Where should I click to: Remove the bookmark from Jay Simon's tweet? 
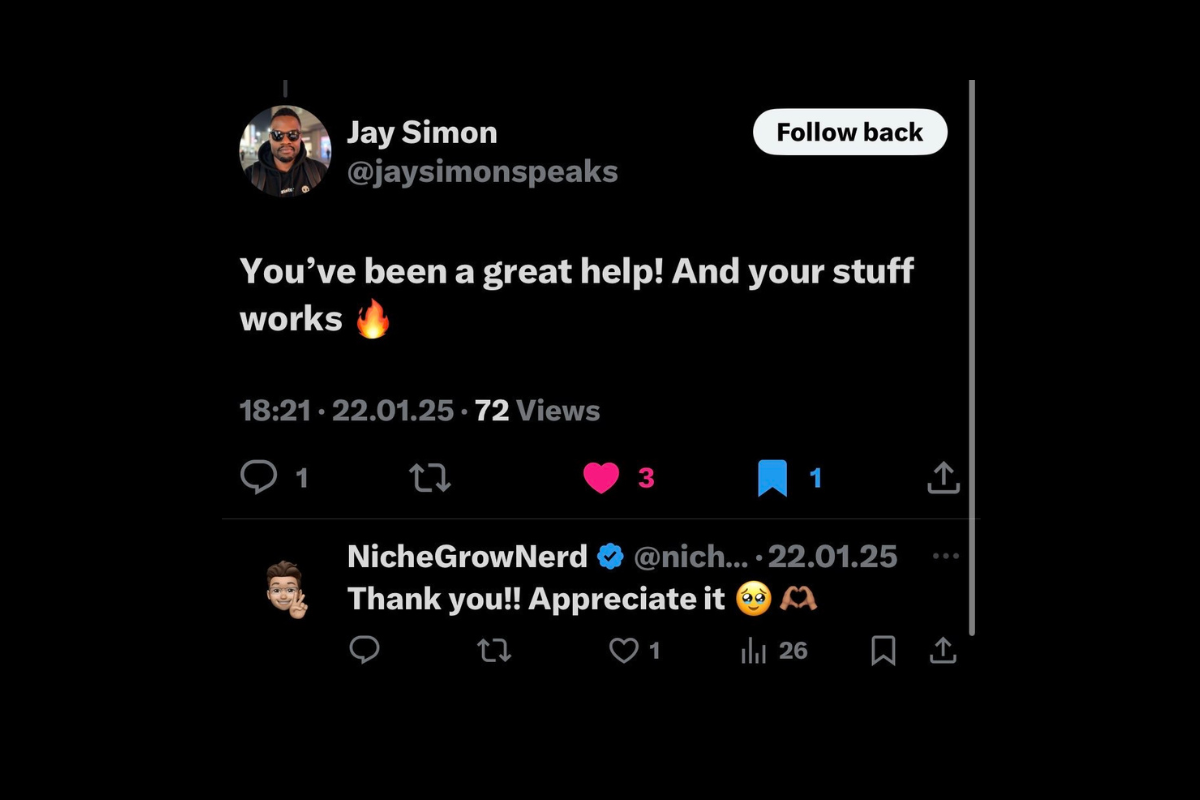772,478
